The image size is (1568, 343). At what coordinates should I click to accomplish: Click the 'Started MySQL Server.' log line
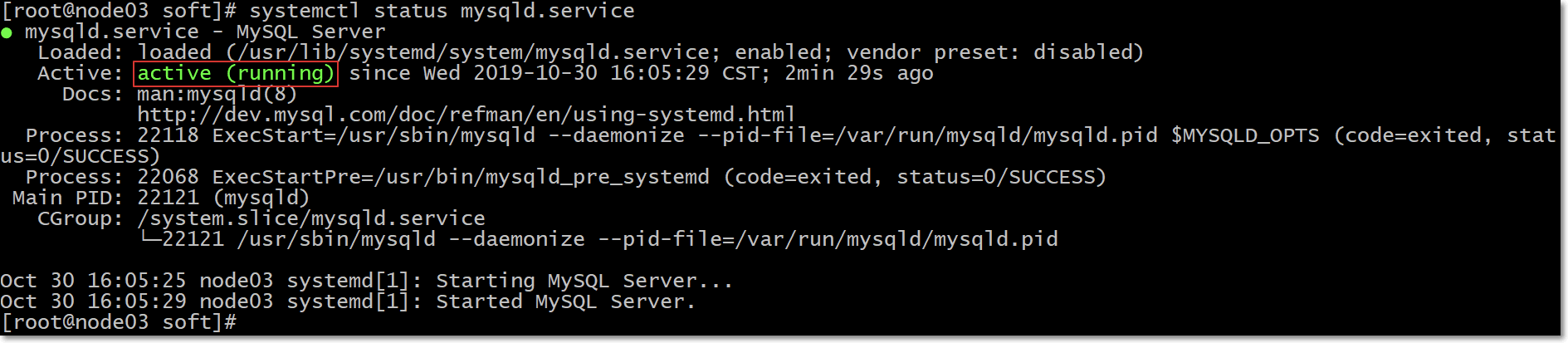565,301
